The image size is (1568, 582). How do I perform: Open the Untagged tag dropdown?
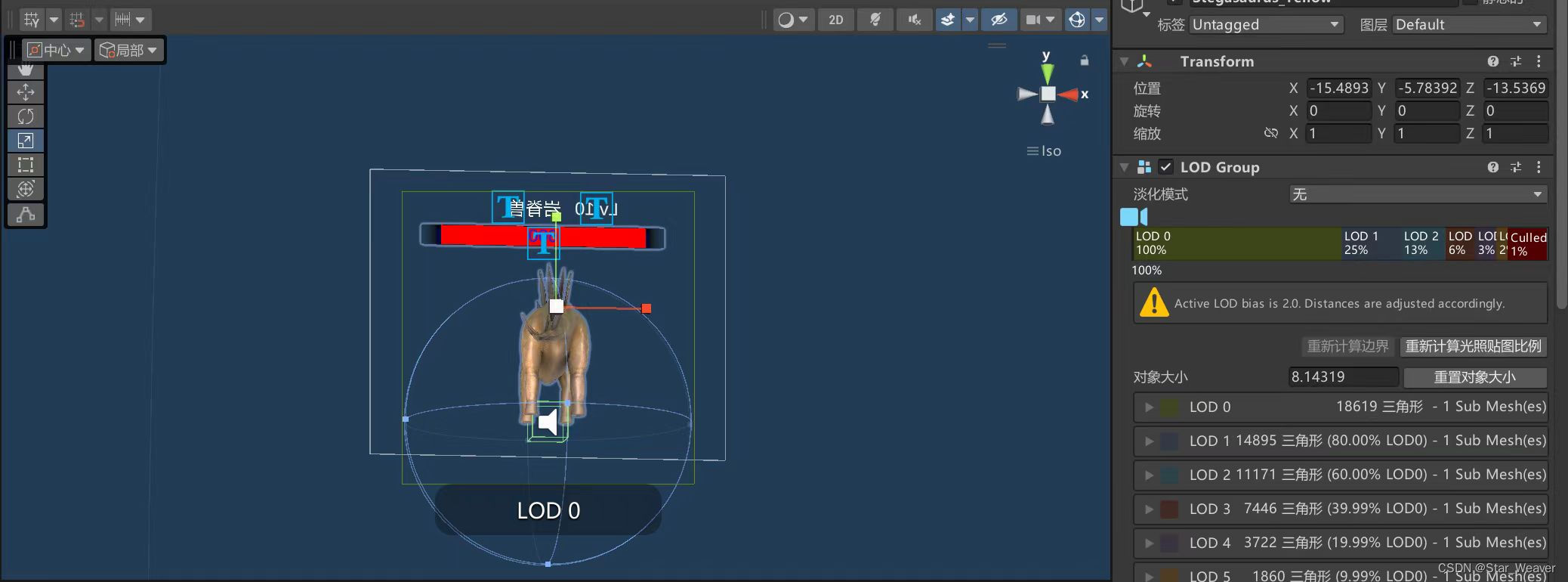1265,25
